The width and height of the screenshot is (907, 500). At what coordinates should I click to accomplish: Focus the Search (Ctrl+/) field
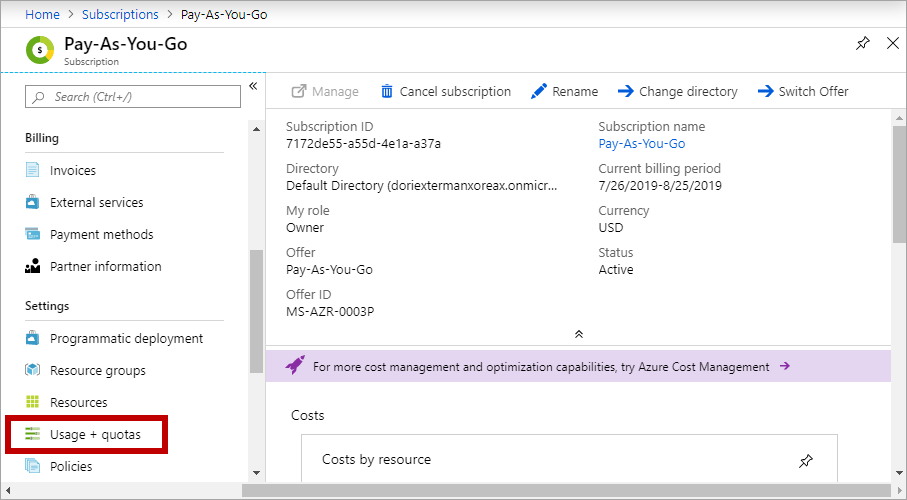pyautogui.click(x=133, y=97)
